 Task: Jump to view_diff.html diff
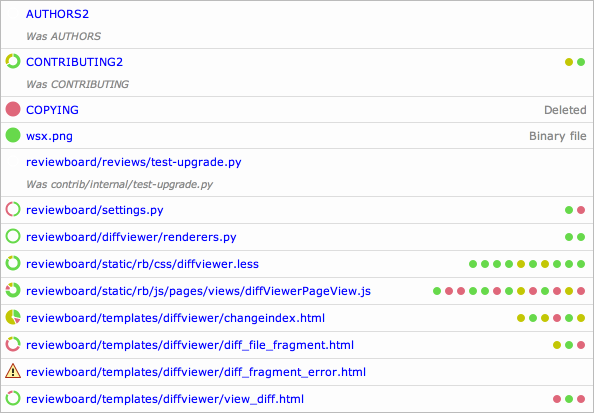tap(165, 399)
